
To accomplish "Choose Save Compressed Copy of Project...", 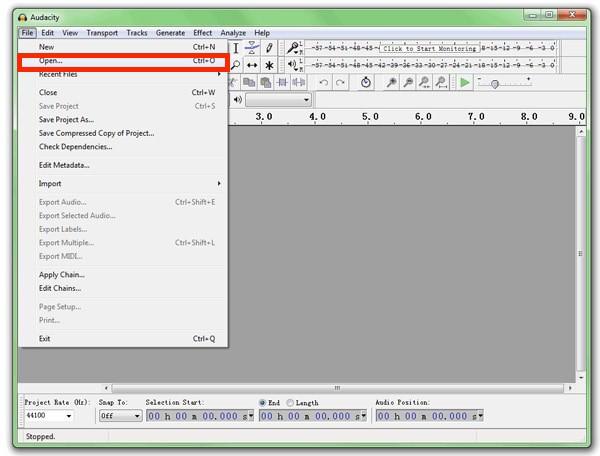I will pos(123,133).
